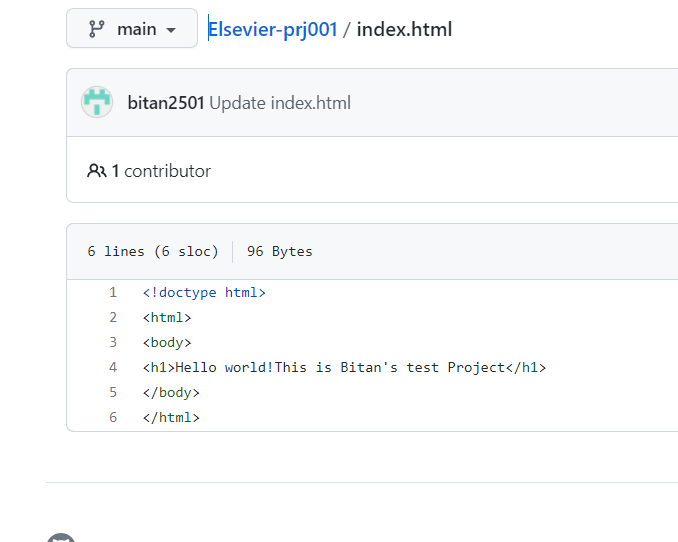The height and width of the screenshot is (542, 678).
Task: Click the 96 Bytes file size
Action: (280, 251)
